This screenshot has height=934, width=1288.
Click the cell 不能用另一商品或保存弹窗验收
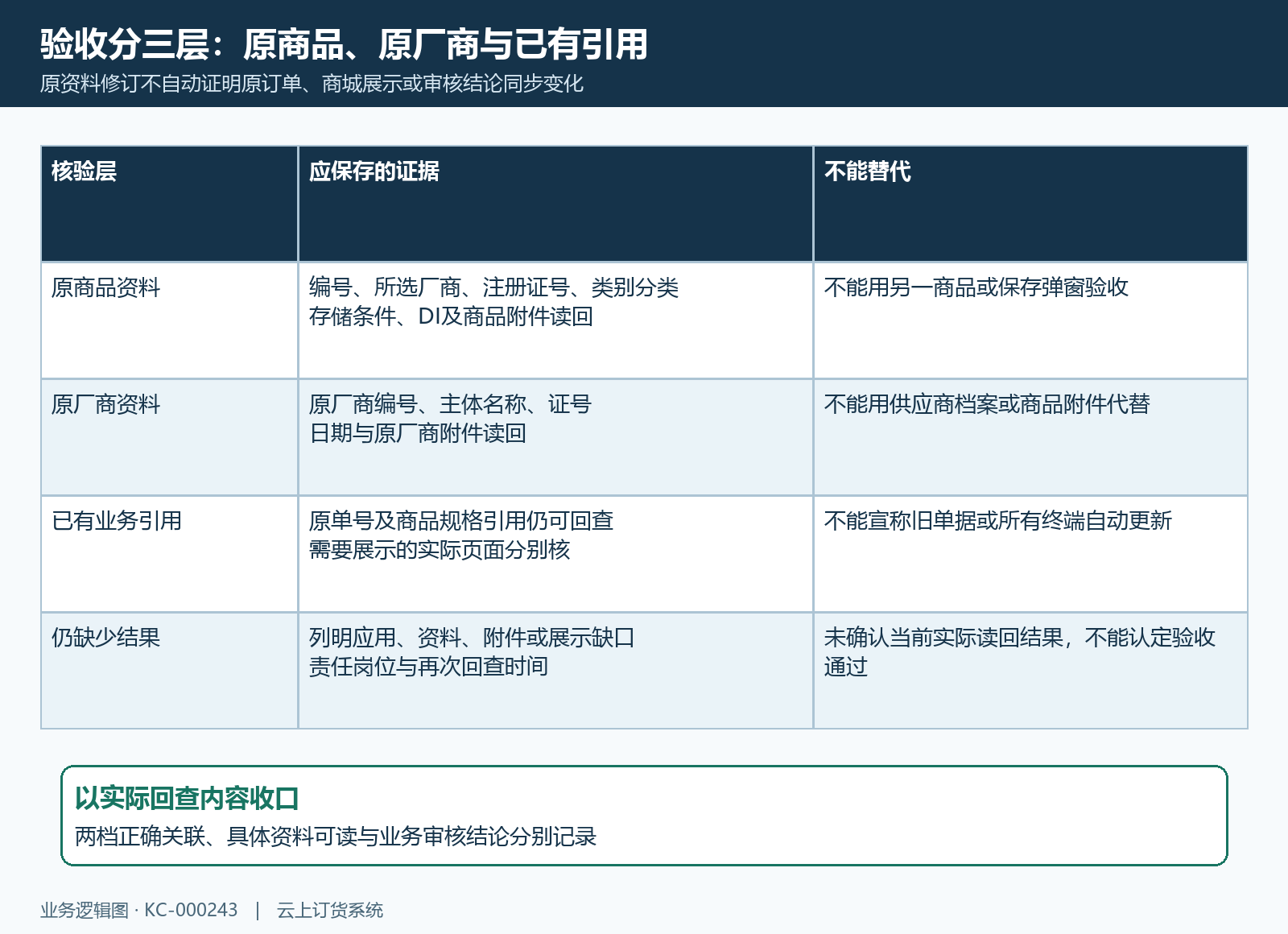[x=1030, y=320]
